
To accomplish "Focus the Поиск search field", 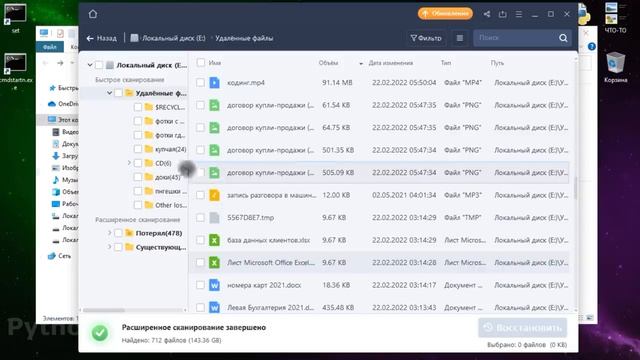I will 515,38.
